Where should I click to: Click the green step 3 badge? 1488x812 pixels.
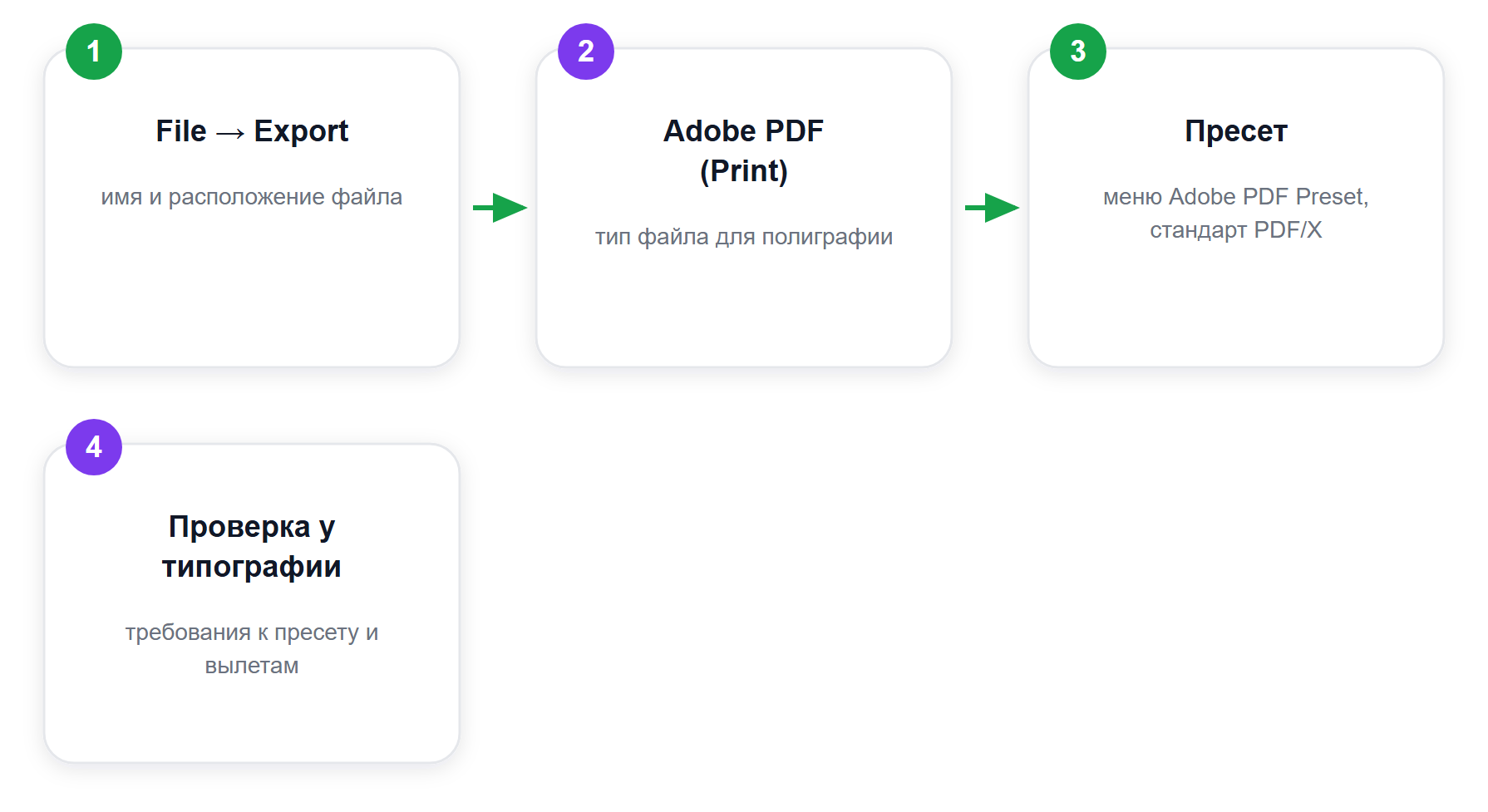tap(1078, 52)
